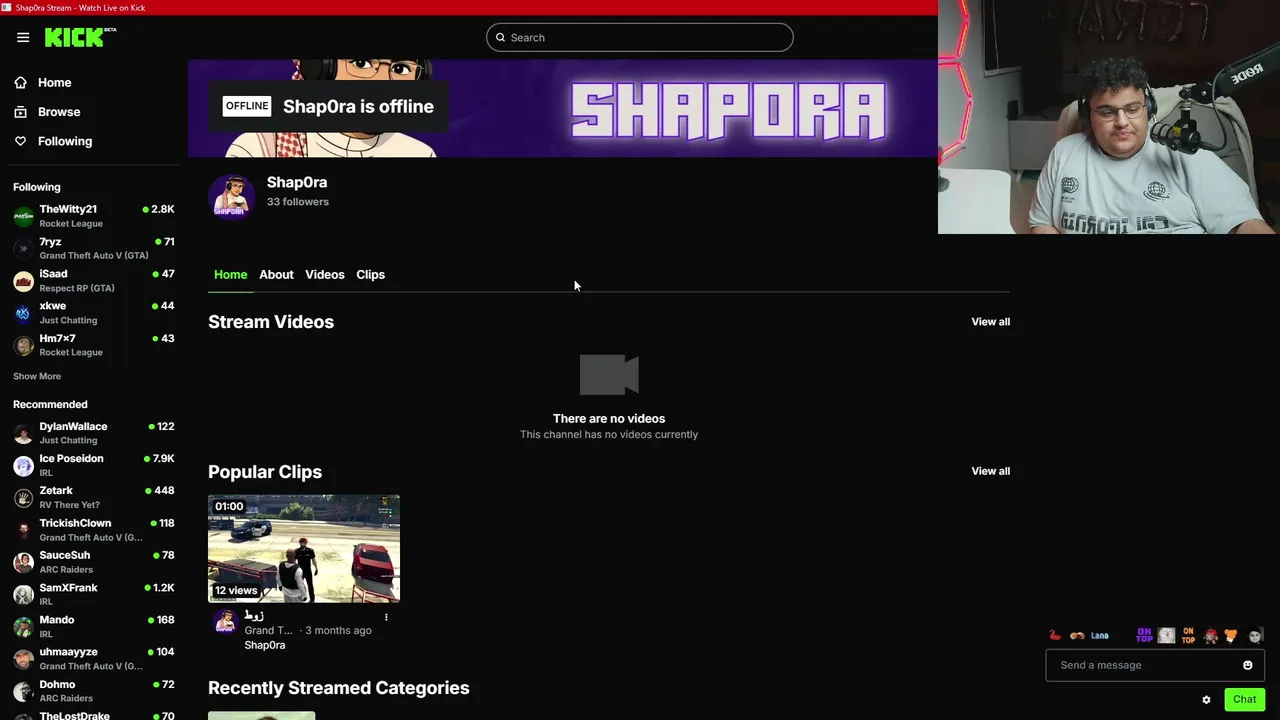Switch to the Videos tab
The image size is (1280, 720).
click(324, 275)
